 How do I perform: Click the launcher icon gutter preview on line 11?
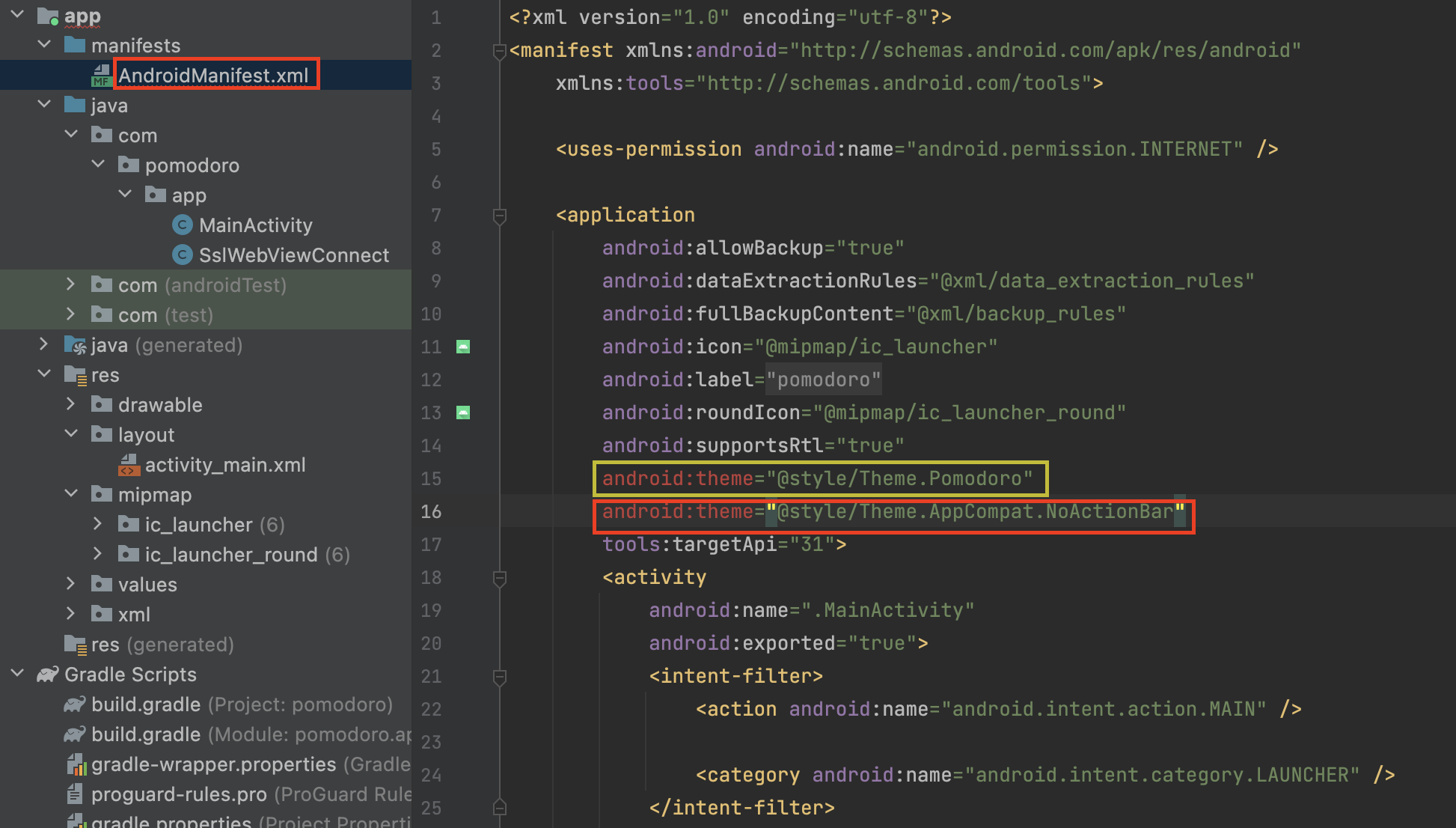463,347
